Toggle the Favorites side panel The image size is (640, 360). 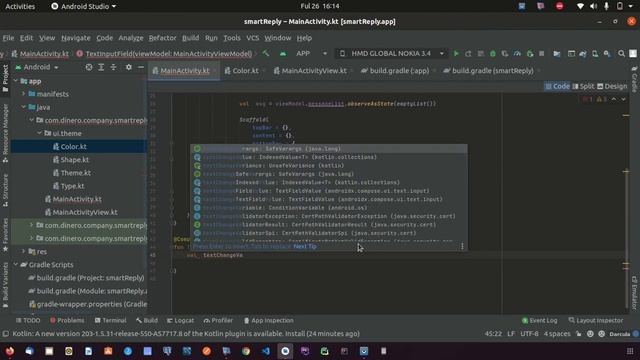(5, 235)
